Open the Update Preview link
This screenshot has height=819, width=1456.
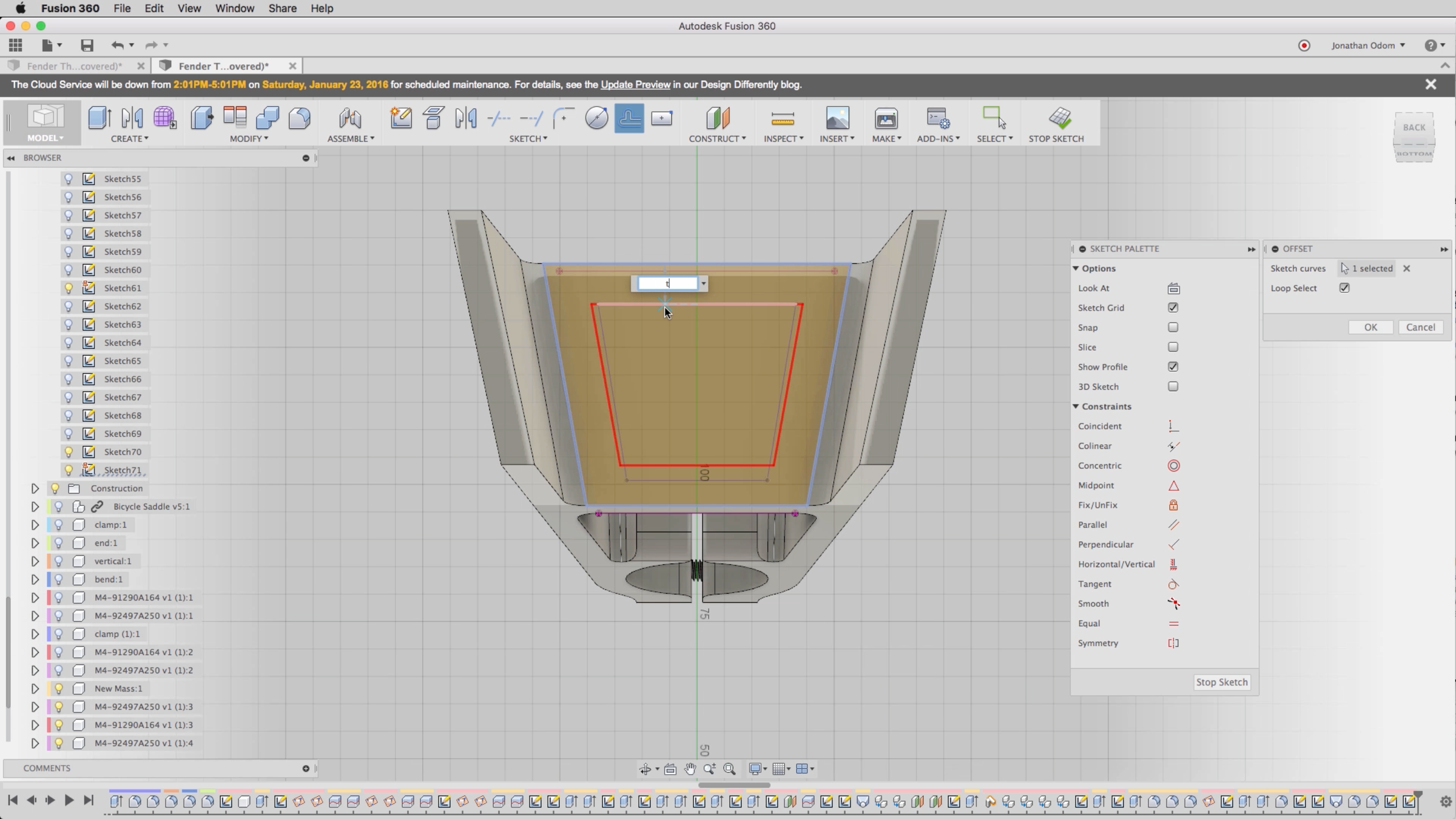point(635,85)
